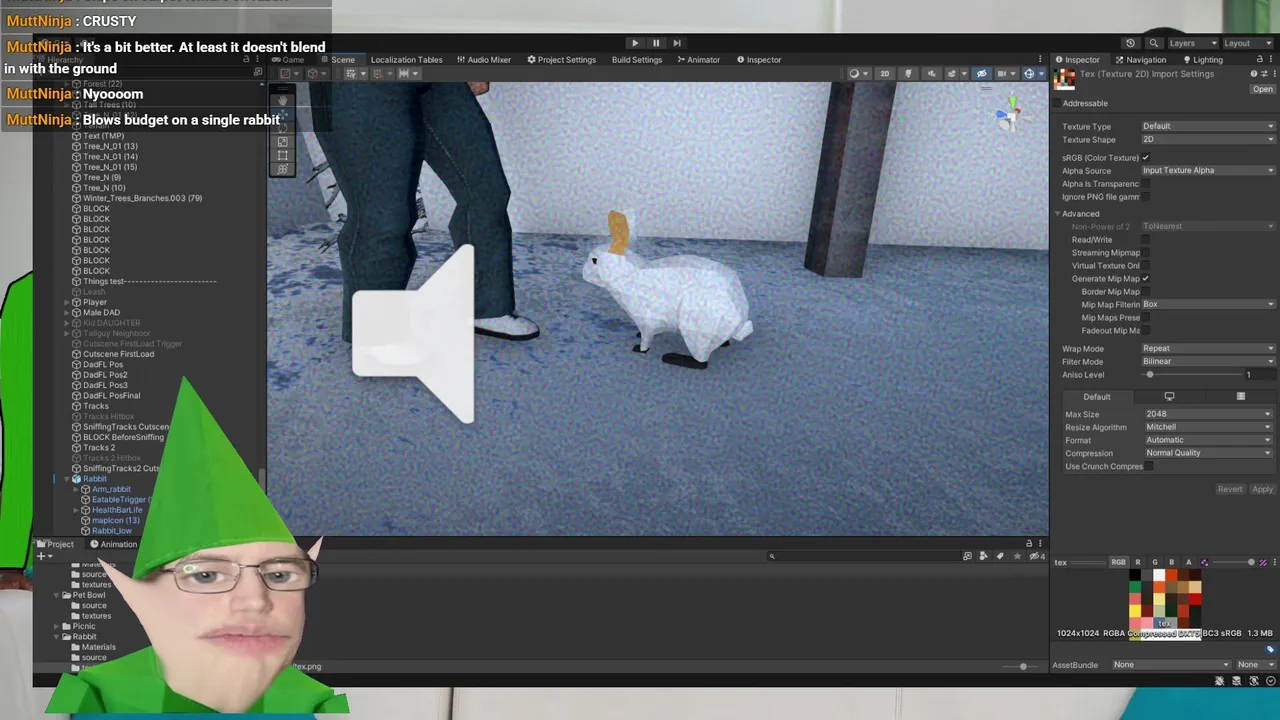This screenshot has height=720, width=1280.
Task: Open the Wrap Mode dropdown
Action: pos(1208,348)
